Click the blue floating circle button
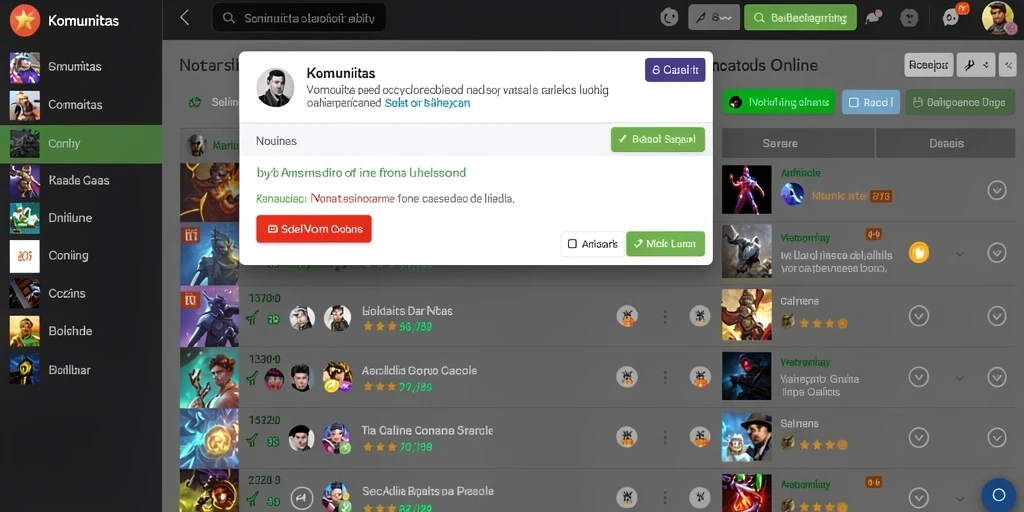The height and width of the screenshot is (512, 1024). click(x=998, y=494)
